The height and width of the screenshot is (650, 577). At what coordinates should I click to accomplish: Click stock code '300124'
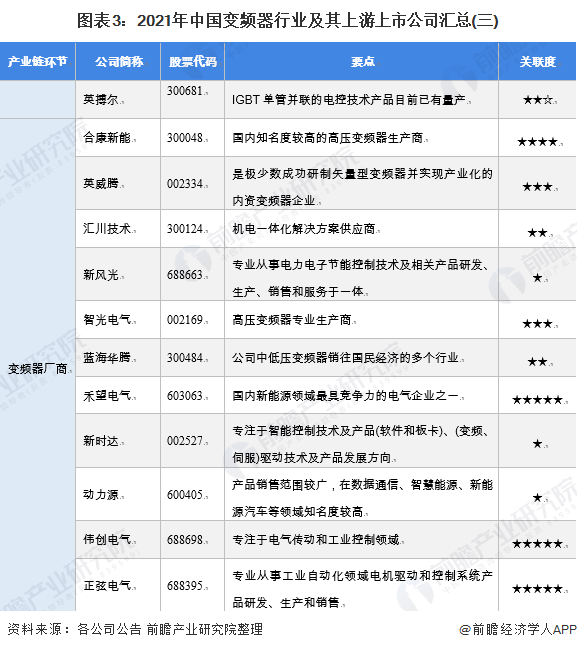pos(185,229)
